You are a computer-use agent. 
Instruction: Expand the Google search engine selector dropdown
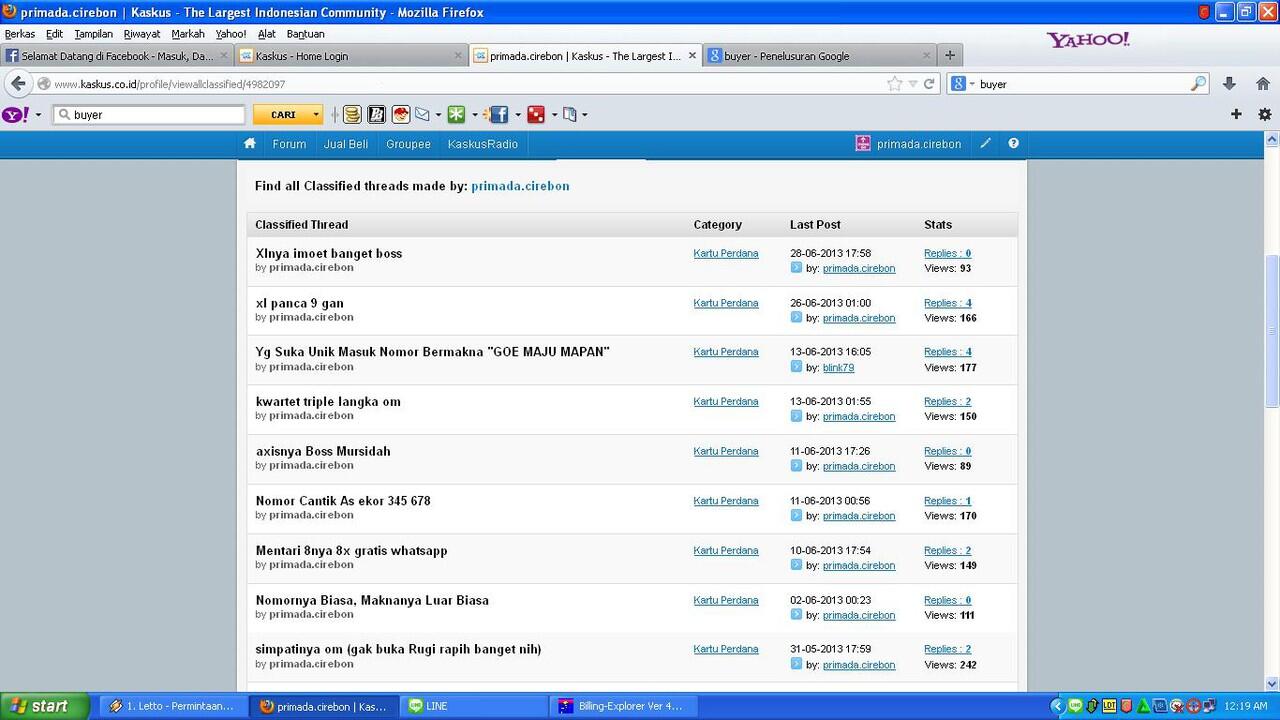click(962, 84)
